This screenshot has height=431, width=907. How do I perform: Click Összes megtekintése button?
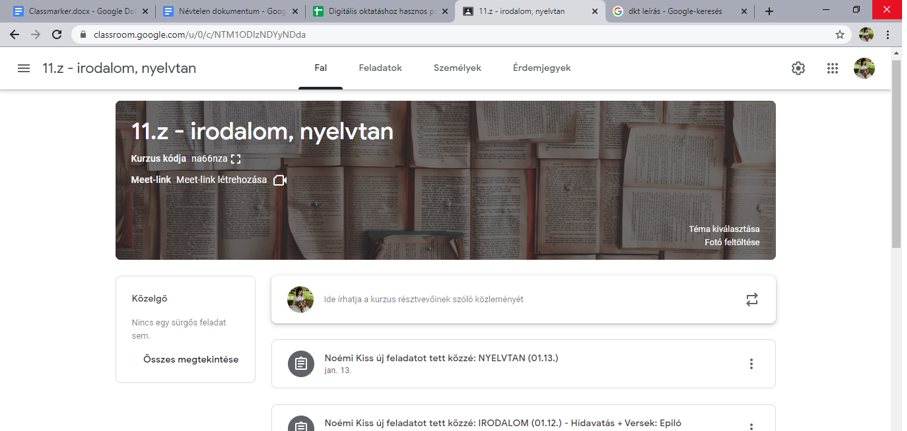pos(191,360)
